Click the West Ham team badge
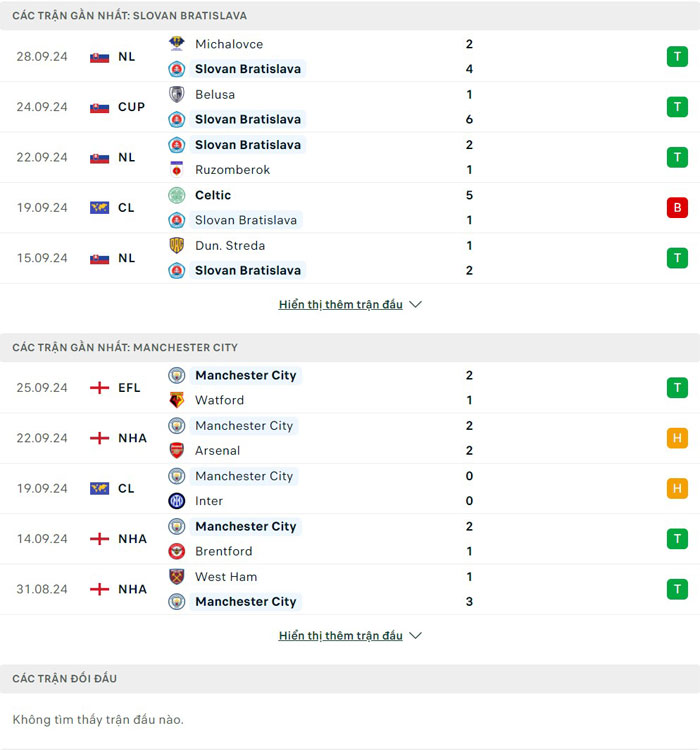Viewport: 700px width, 750px height. pyautogui.click(x=177, y=577)
